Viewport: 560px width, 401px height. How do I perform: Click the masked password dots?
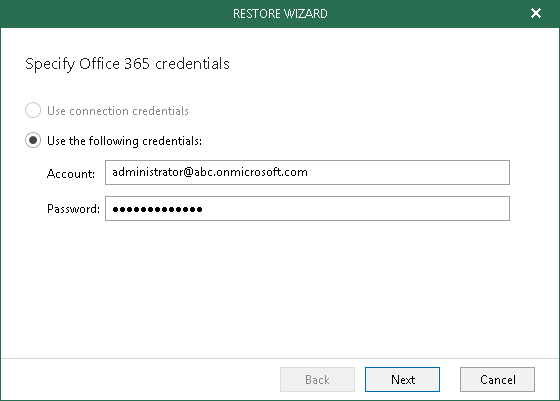pyautogui.click(x=158, y=209)
